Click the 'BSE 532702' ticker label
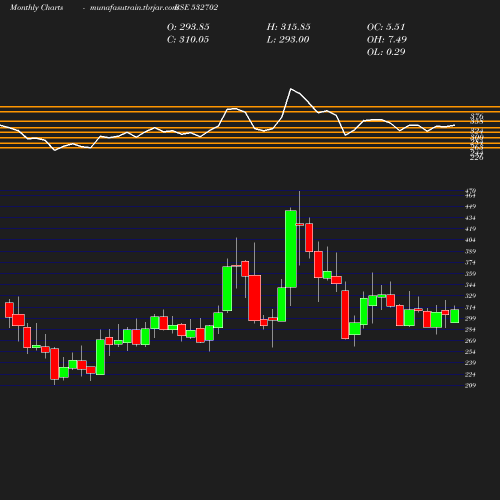This screenshot has width=500, height=500. (x=197, y=7)
